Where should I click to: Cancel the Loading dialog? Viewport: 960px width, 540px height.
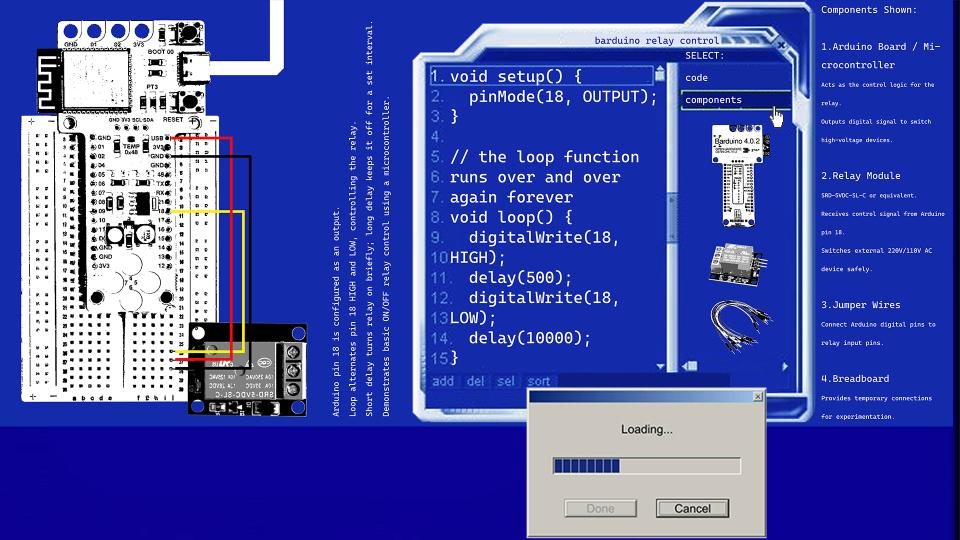tap(691, 508)
